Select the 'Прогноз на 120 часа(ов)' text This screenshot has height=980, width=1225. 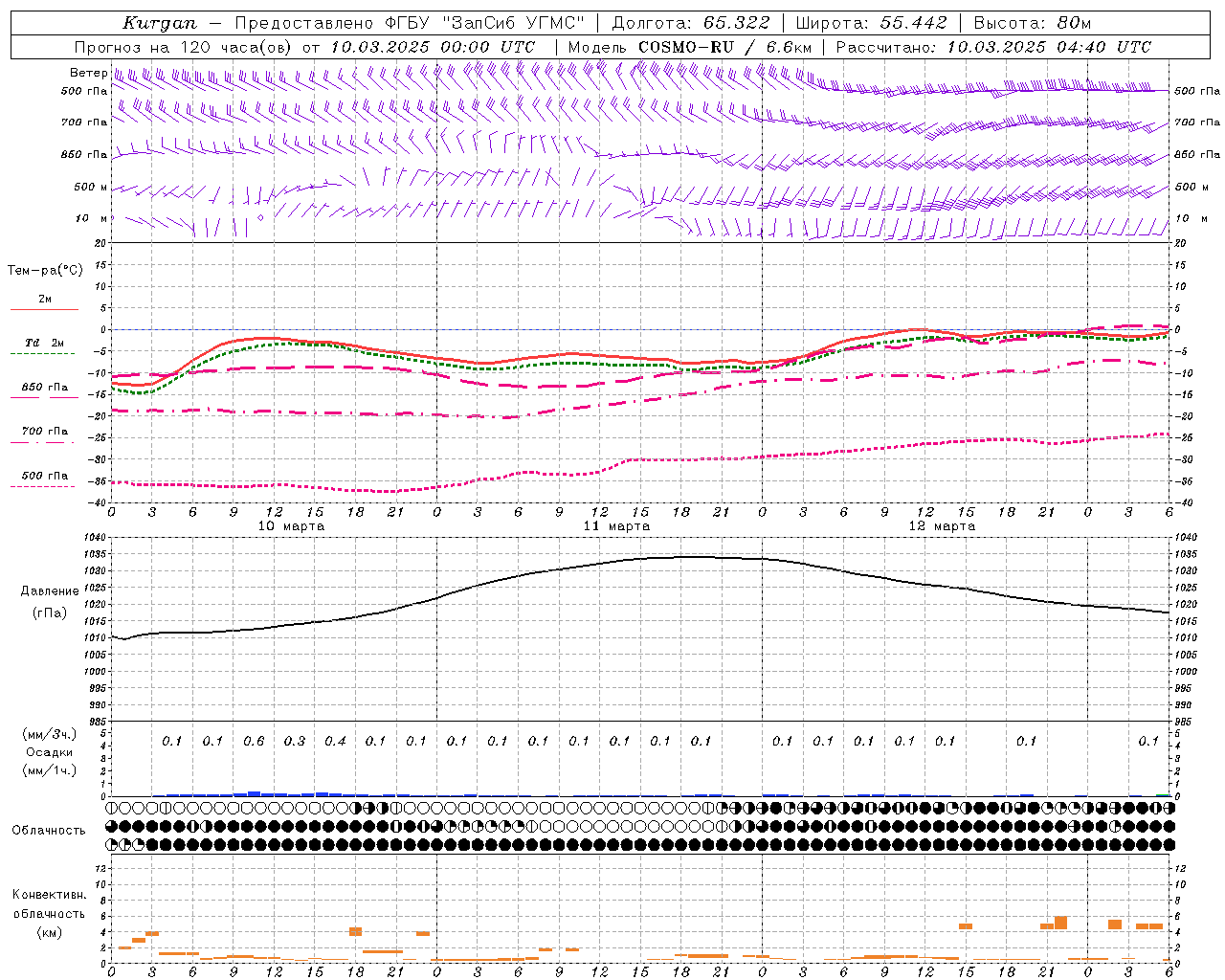click(x=184, y=47)
